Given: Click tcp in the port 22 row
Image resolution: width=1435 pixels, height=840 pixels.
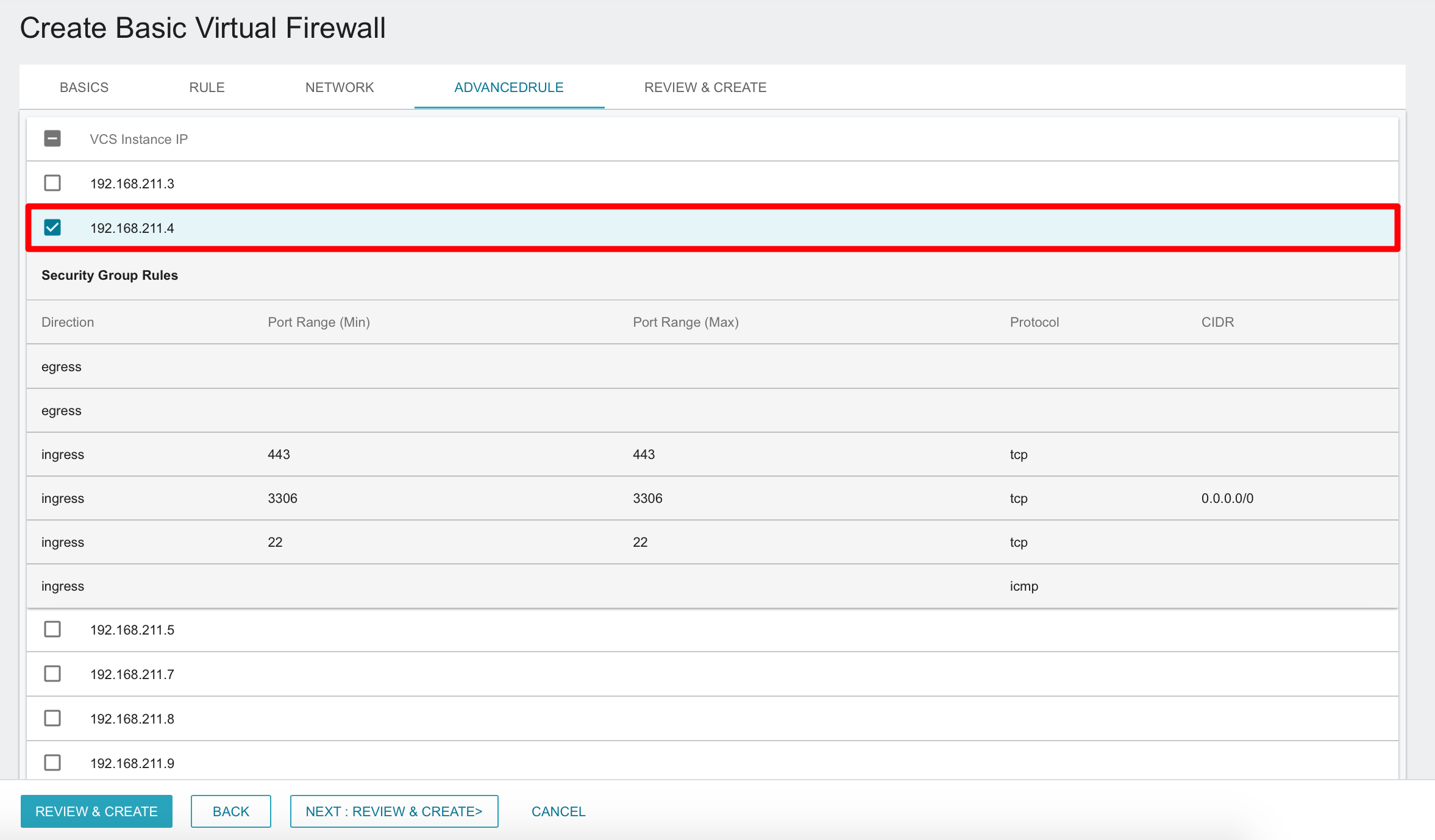Looking at the screenshot, I should pos(1019,543).
